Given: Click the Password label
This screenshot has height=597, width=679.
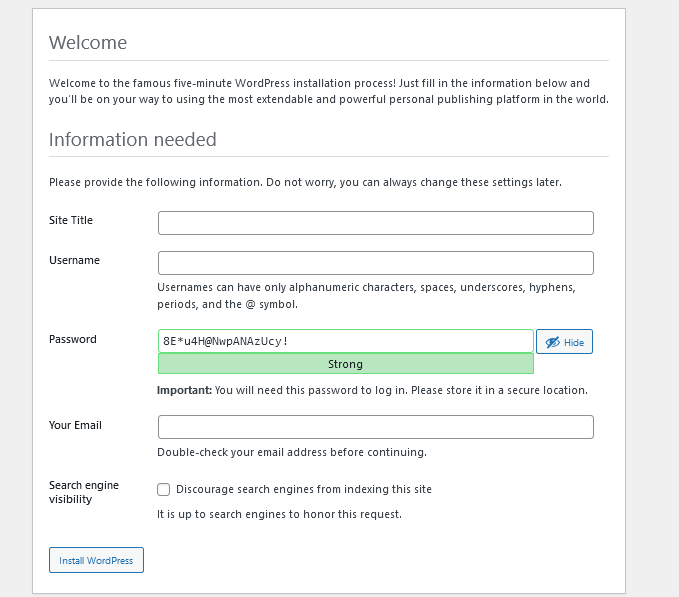Looking at the screenshot, I should pyautogui.click(x=72, y=339).
